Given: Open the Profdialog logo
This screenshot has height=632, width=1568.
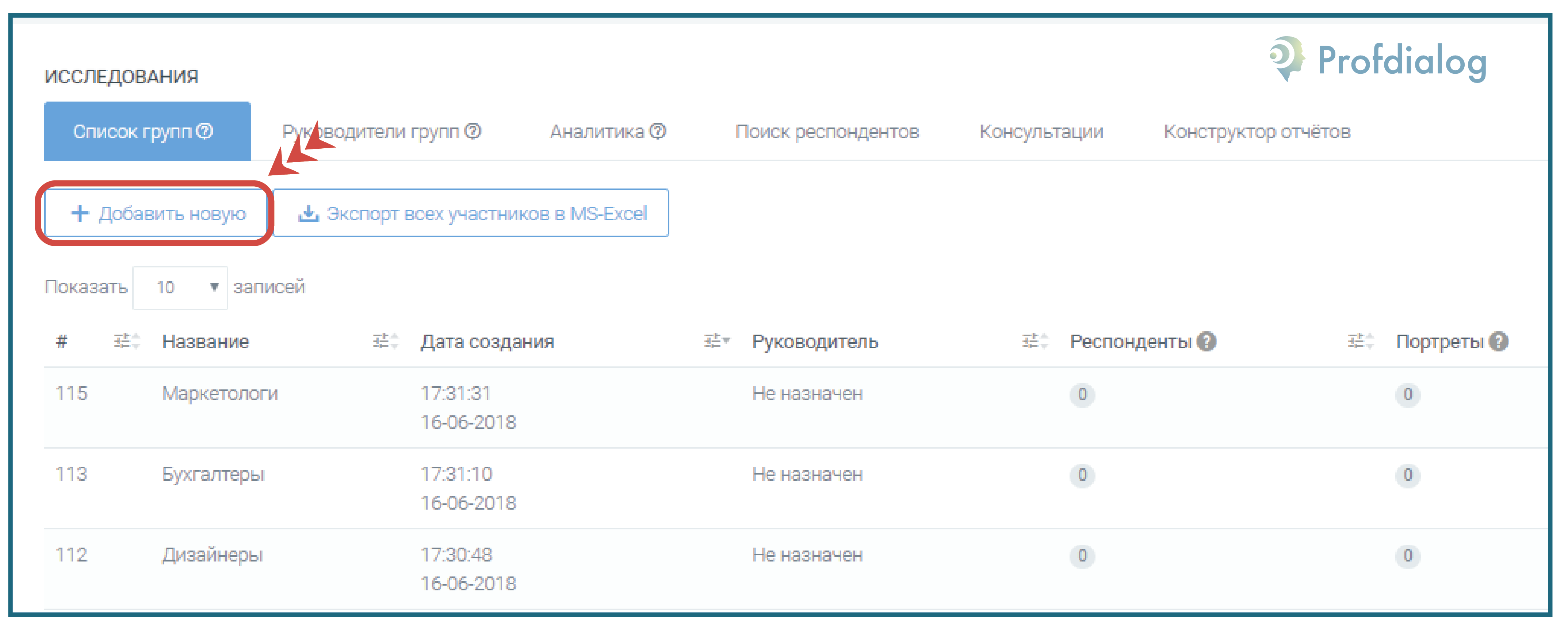Looking at the screenshot, I should [1378, 60].
